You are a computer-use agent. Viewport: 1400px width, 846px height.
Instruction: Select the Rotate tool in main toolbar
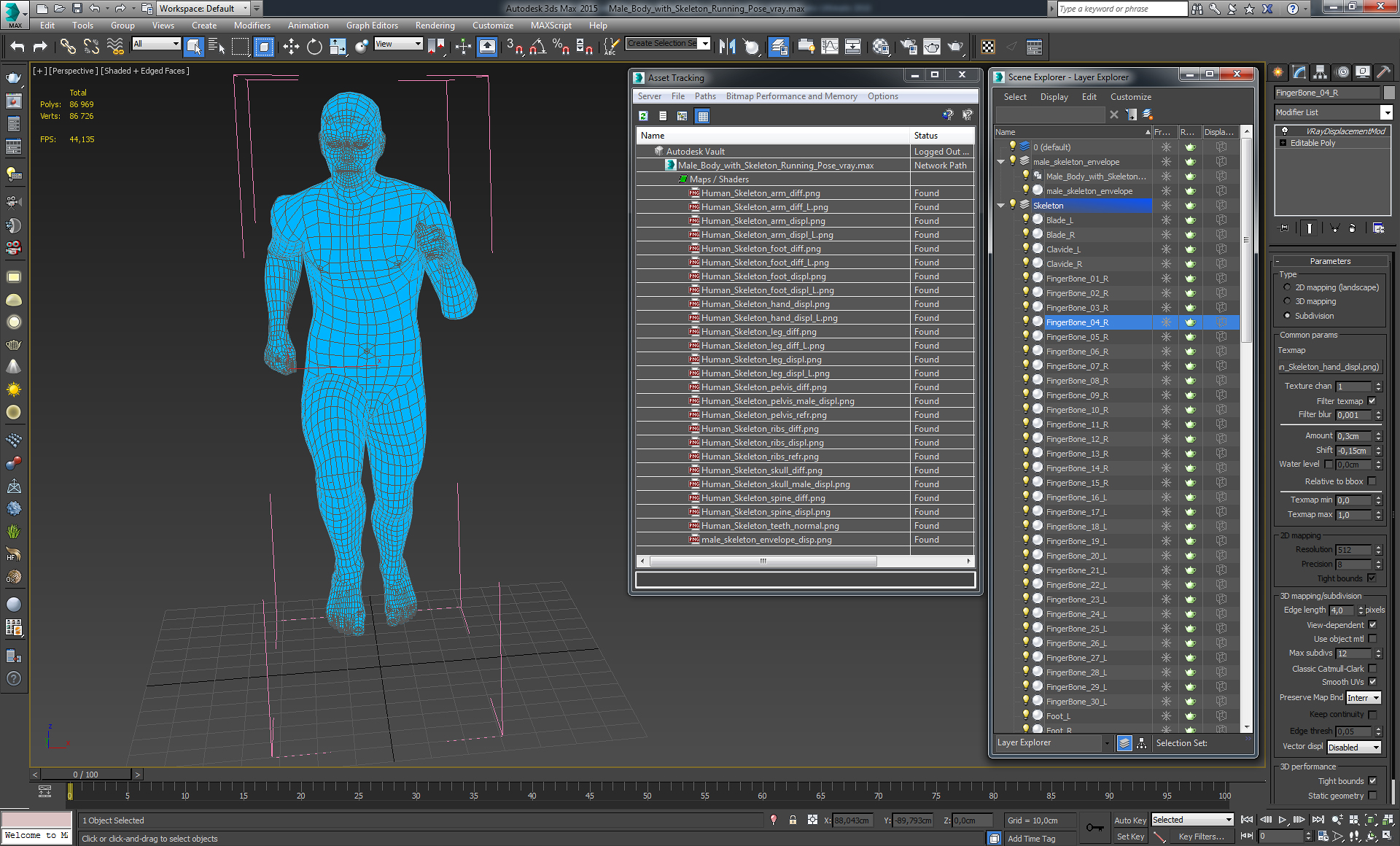[x=314, y=47]
